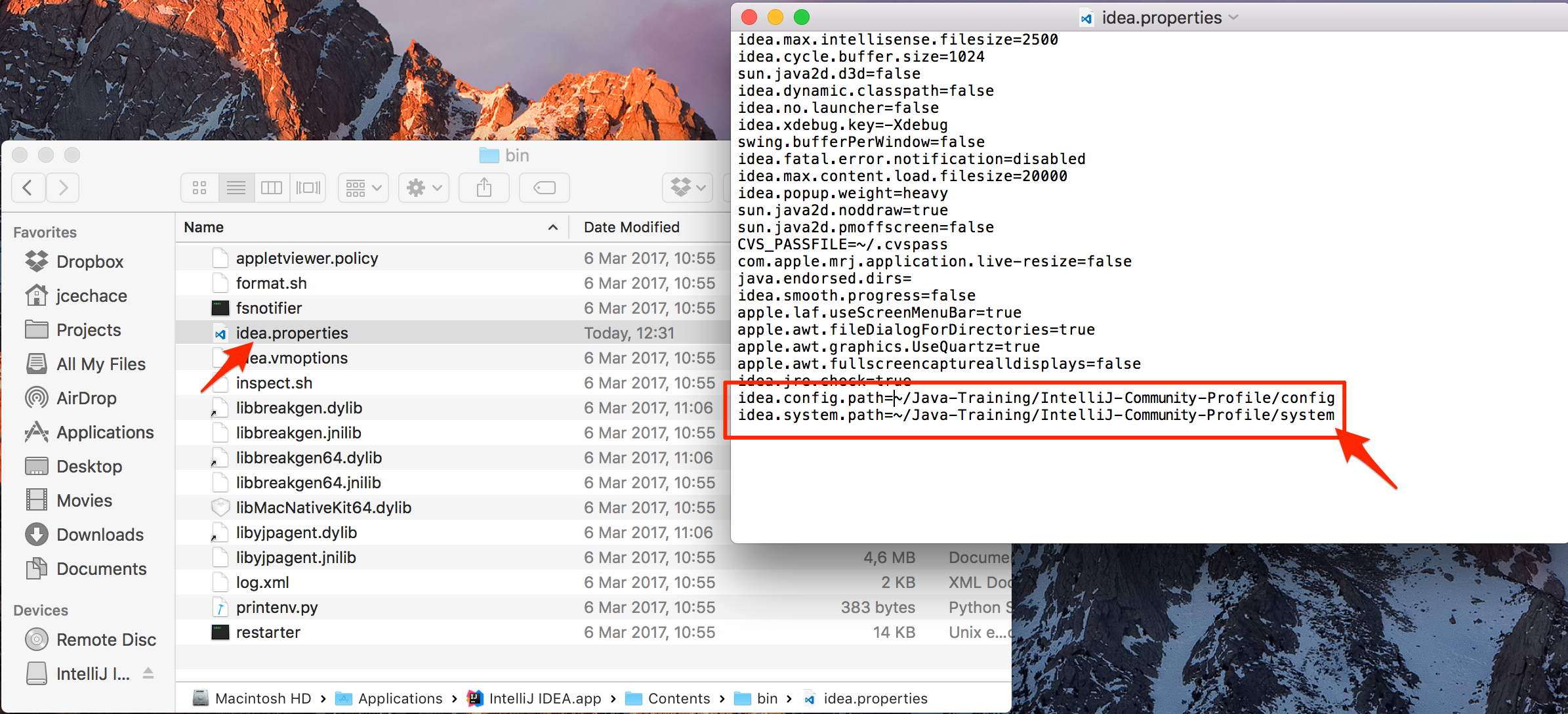The width and height of the screenshot is (1568, 714).
Task: Place cursor in idea.config.path line
Action: [1037, 398]
